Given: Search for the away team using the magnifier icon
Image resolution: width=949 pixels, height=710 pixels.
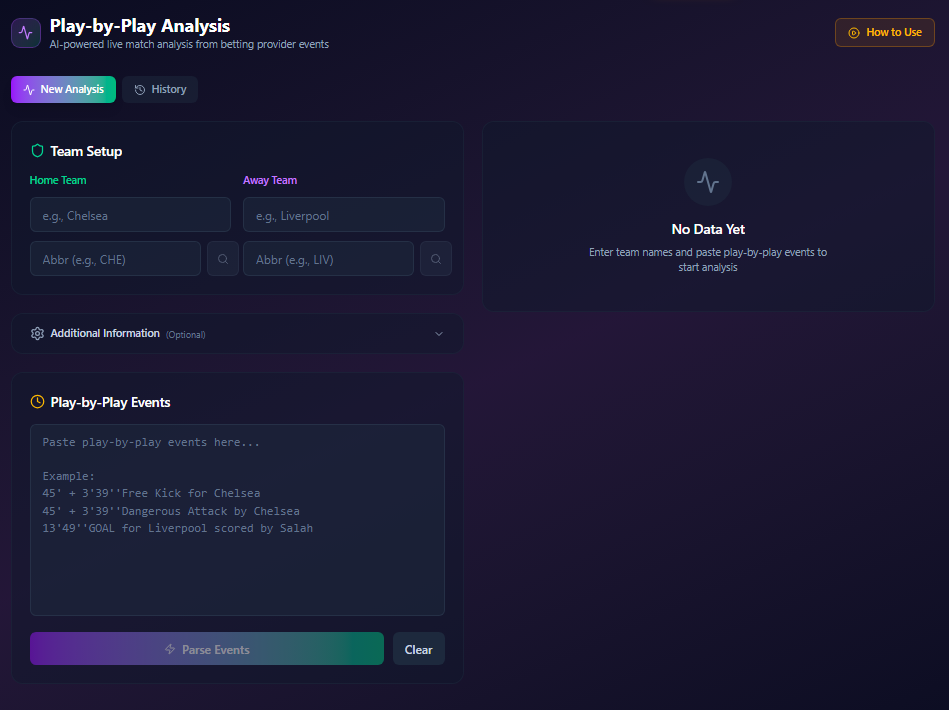Looking at the screenshot, I should coord(436,259).
